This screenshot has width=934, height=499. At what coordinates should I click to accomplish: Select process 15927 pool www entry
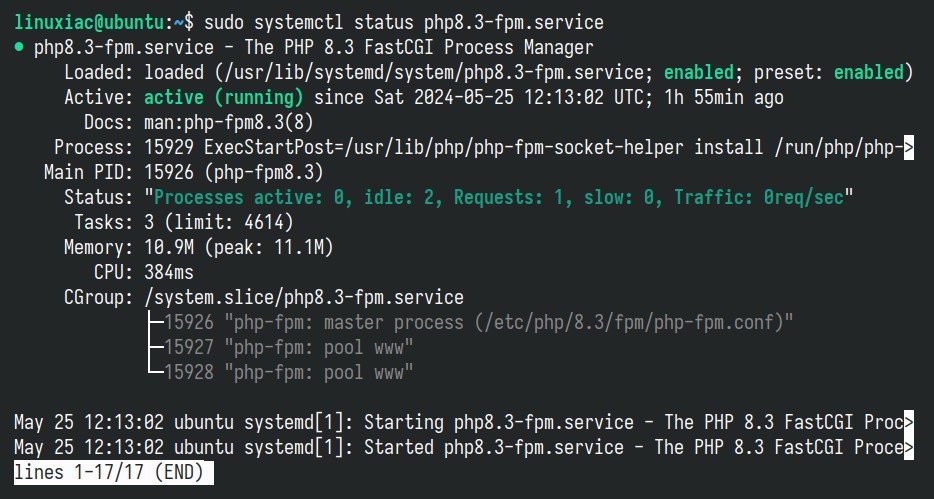289,348
